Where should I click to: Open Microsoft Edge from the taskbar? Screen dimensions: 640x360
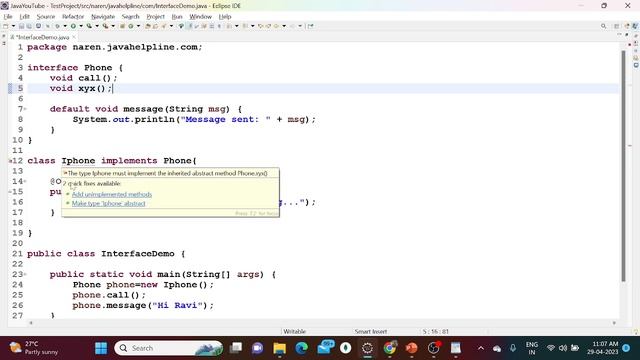coord(302,348)
